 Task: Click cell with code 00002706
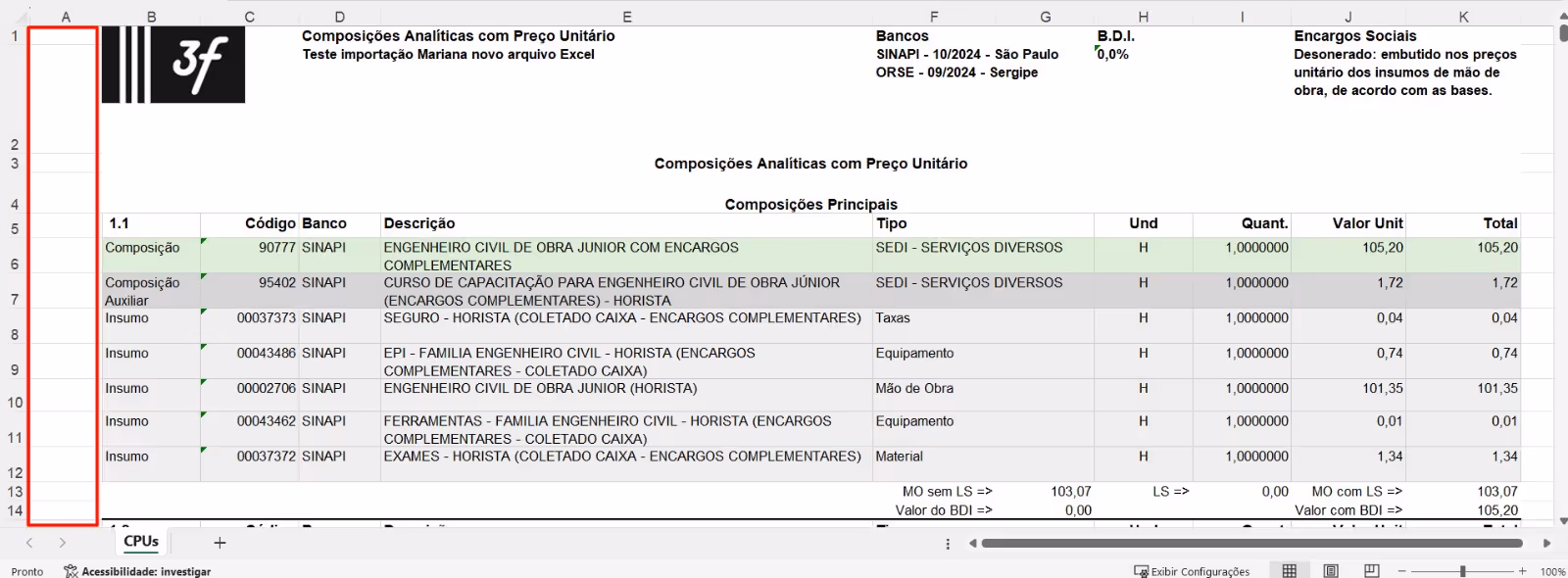(250, 395)
